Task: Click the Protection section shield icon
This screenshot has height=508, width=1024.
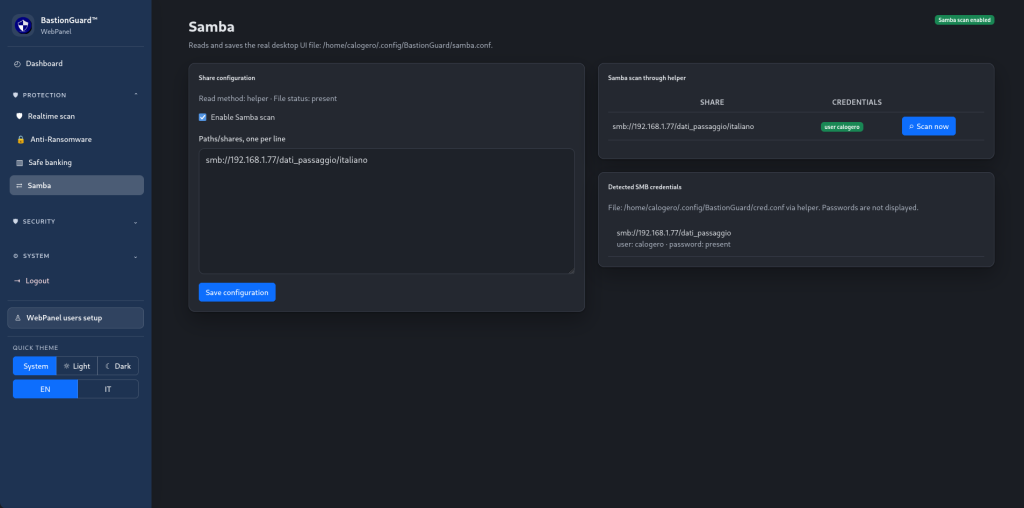Action: point(16,95)
